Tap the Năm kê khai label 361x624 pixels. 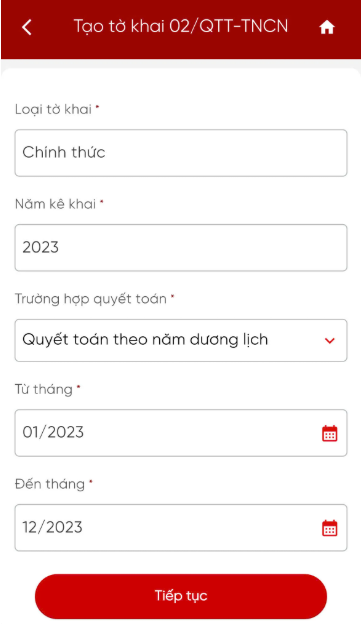[x=55, y=204]
